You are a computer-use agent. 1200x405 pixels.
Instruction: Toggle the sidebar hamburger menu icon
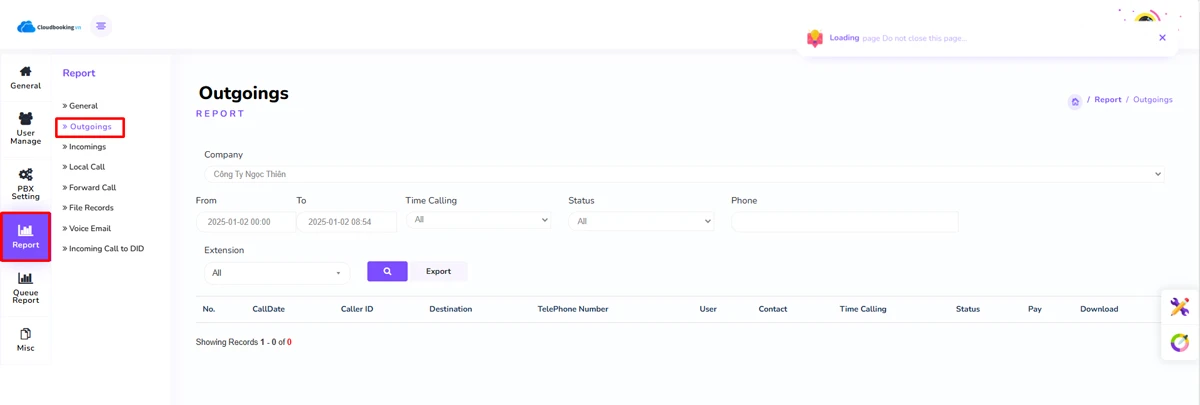pyautogui.click(x=101, y=26)
